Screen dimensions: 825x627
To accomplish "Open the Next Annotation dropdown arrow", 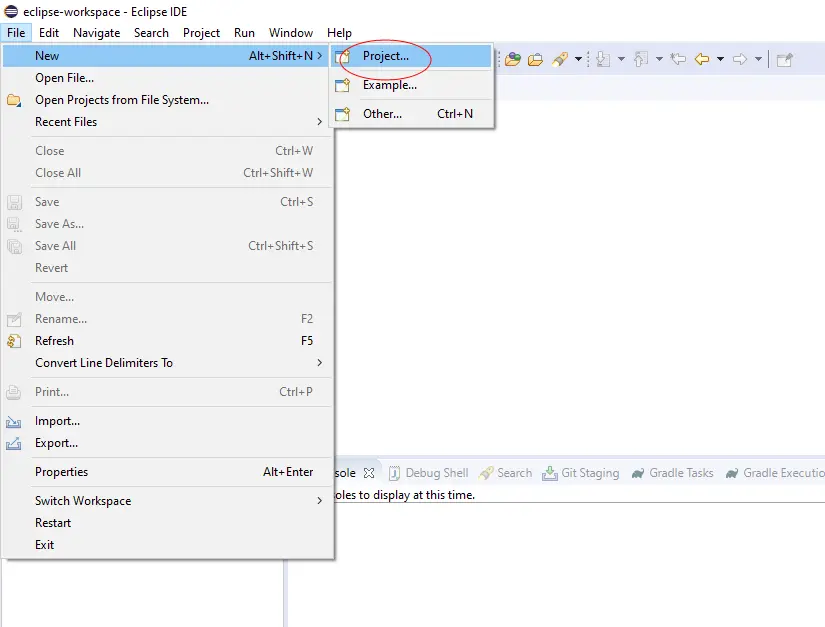I will 621,59.
